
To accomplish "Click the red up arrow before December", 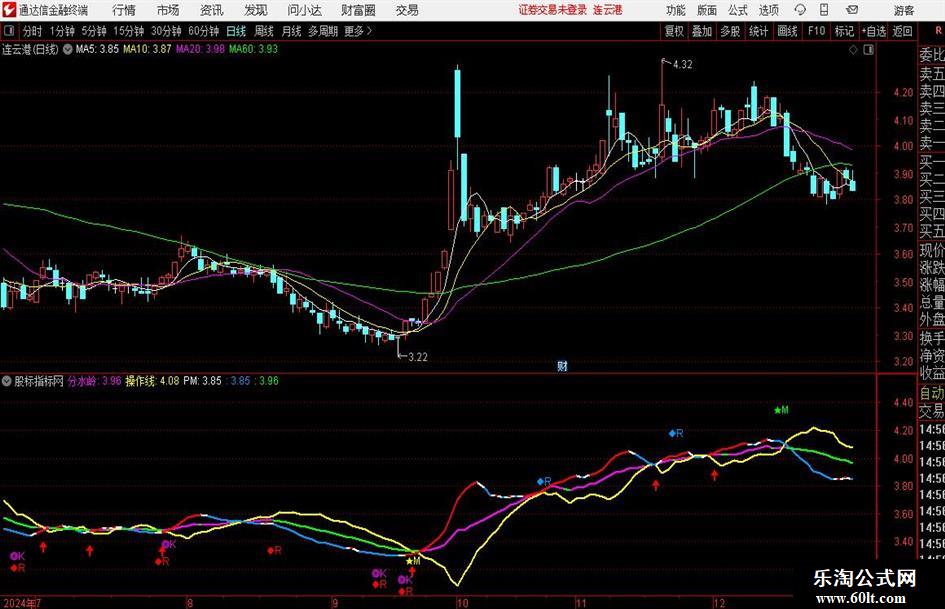I will click(714, 475).
